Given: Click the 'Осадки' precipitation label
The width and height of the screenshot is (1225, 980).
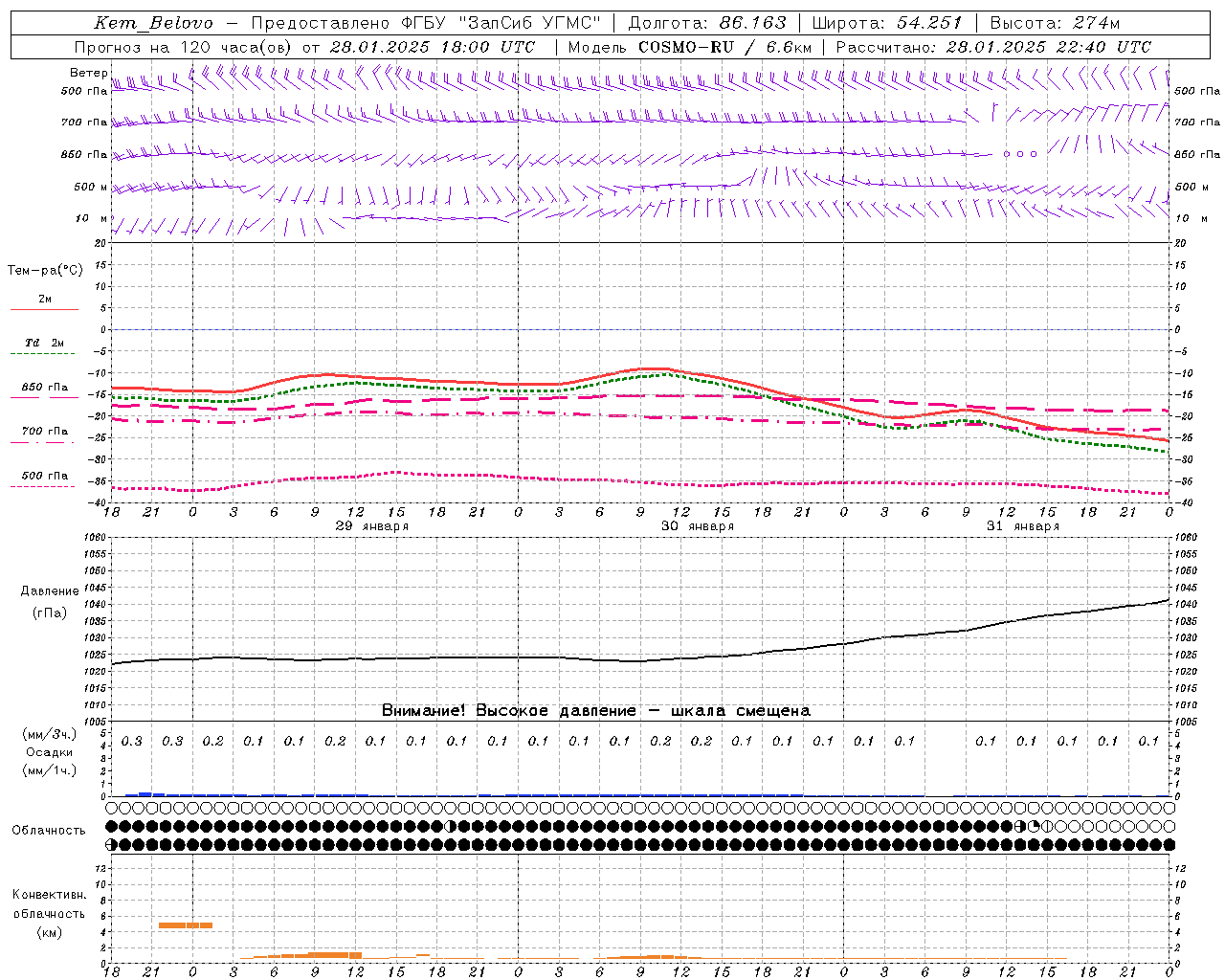Looking at the screenshot, I should click(49, 752).
